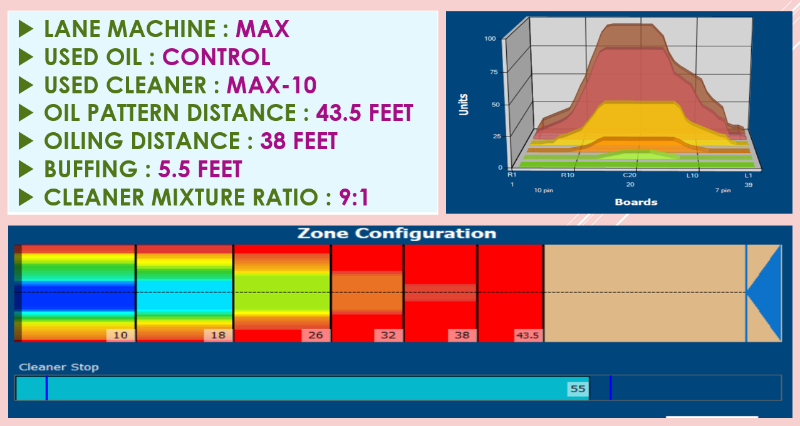Click the final 43.5 feet zone

tap(510, 292)
